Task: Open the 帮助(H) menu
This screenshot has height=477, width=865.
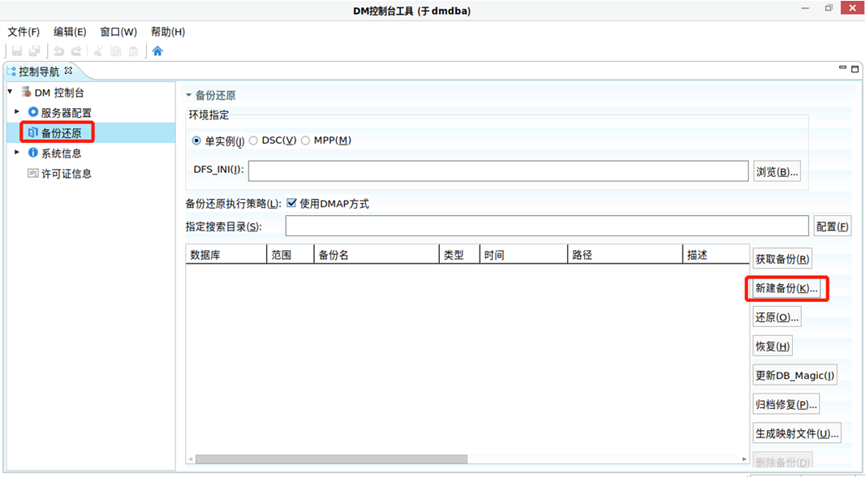Action: pos(168,32)
